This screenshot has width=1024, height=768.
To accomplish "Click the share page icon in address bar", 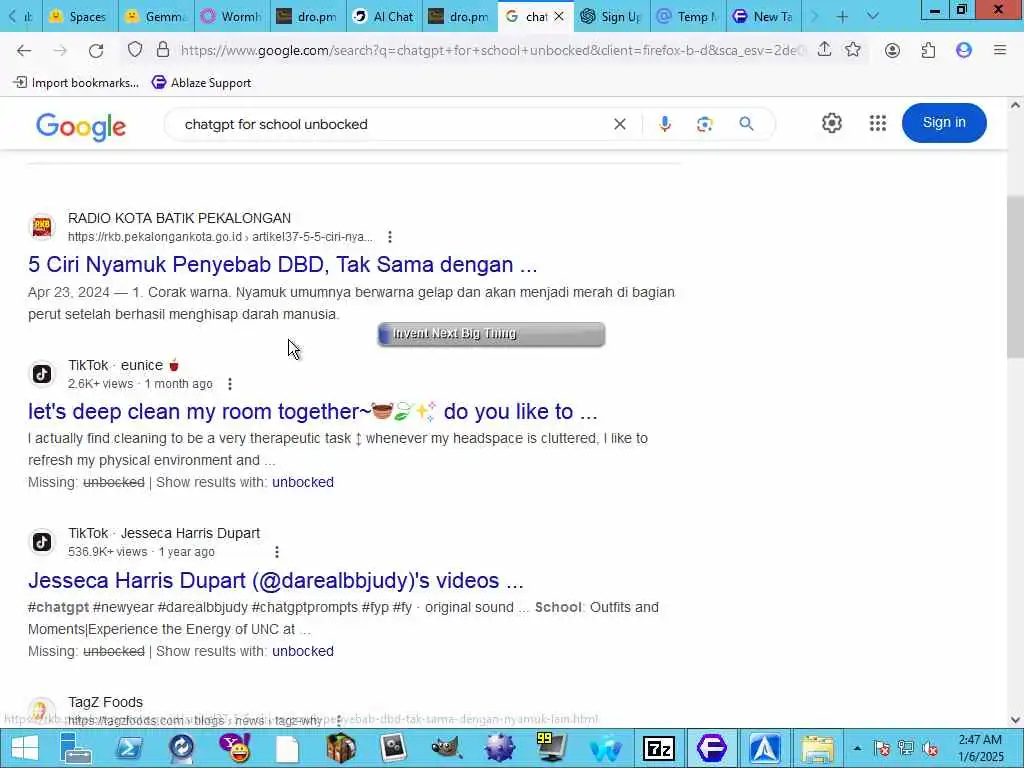I will (824, 50).
